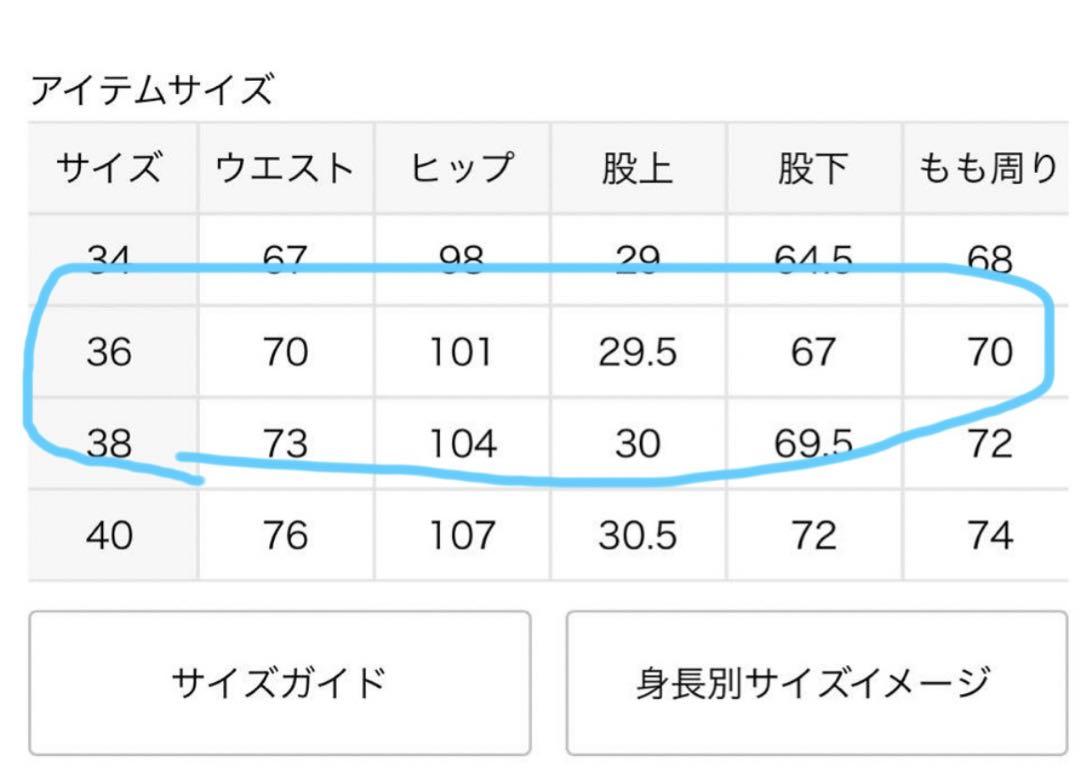This screenshot has width=1080, height=775.
Task: Open the サイズガイド button
Action: (280, 683)
